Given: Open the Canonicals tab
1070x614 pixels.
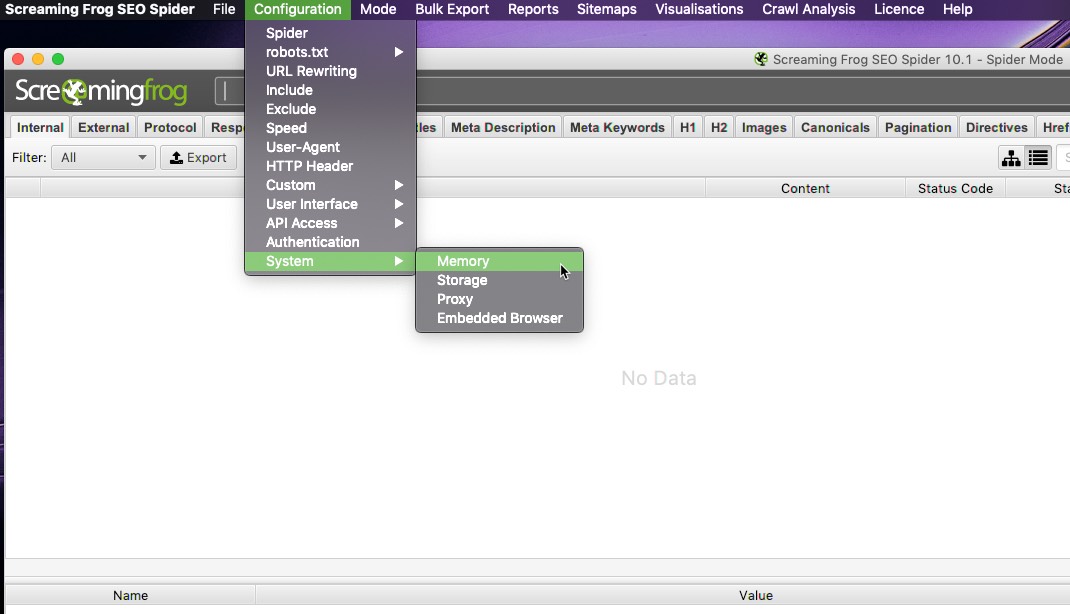Looking at the screenshot, I should click(835, 127).
